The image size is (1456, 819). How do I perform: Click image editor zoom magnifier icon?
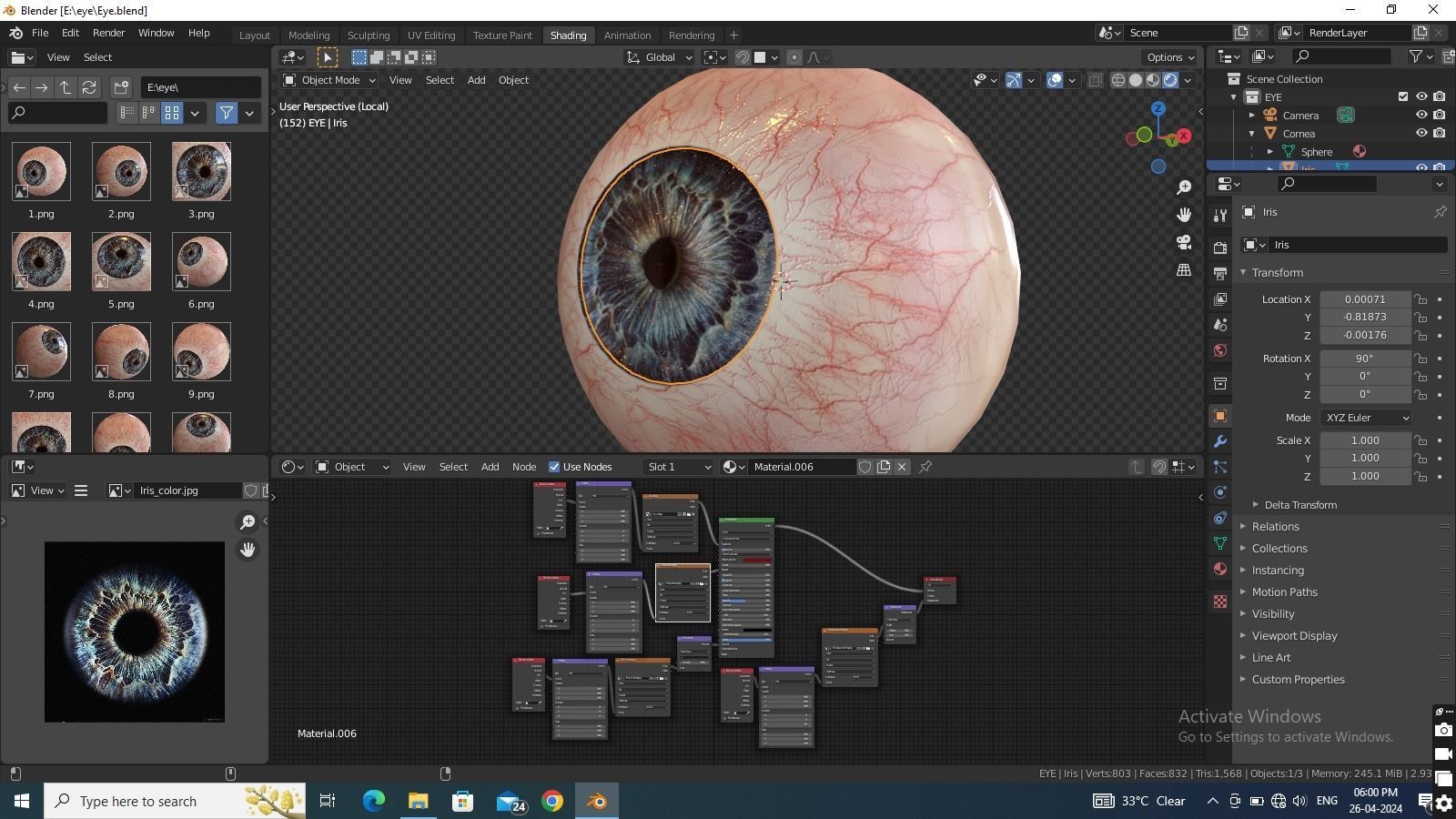(248, 522)
